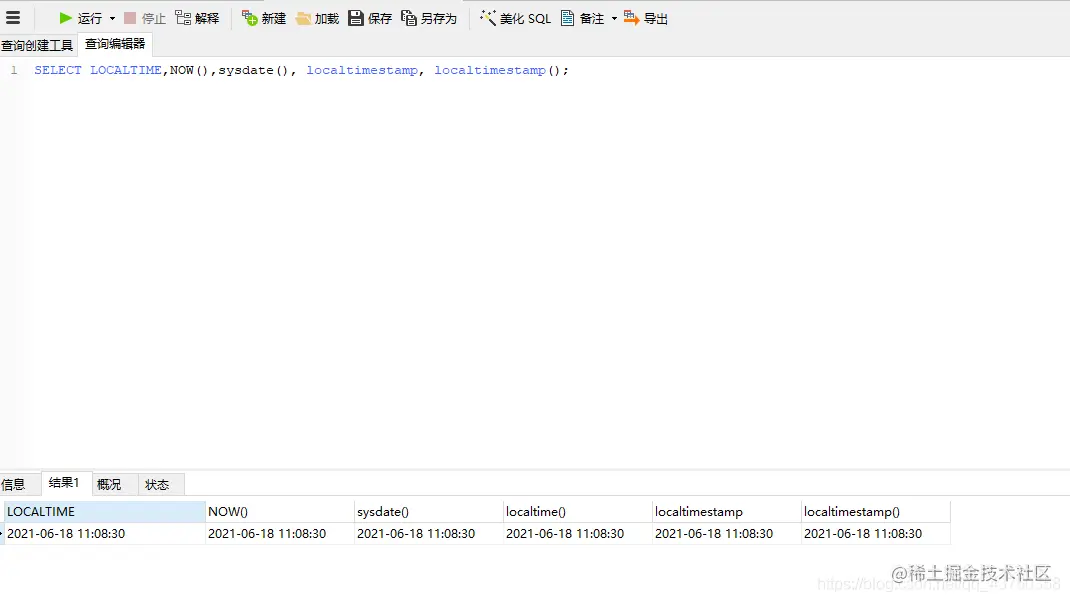Click line number 1 in the gutter
Image resolution: width=1070 pixels, height=602 pixels.
point(14,70)
